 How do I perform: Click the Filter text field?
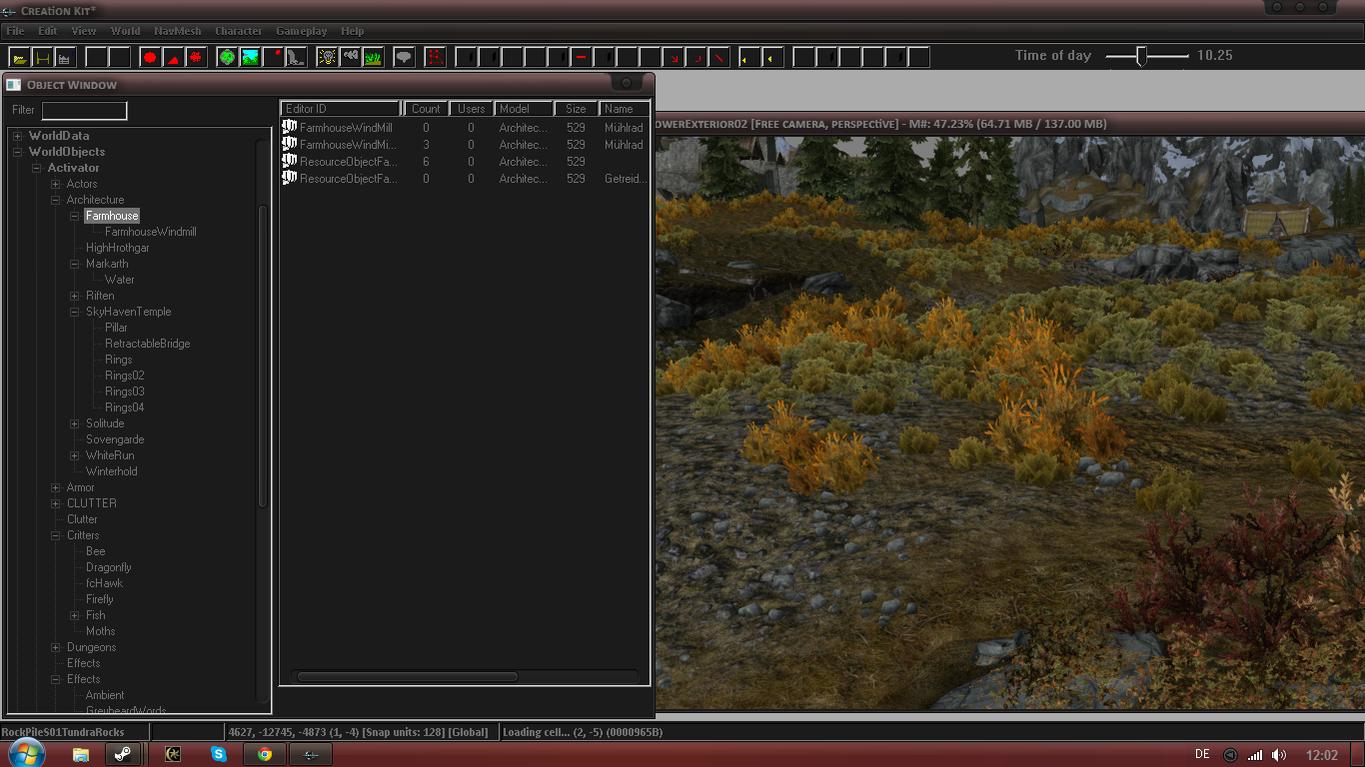[x=84, y=110]
